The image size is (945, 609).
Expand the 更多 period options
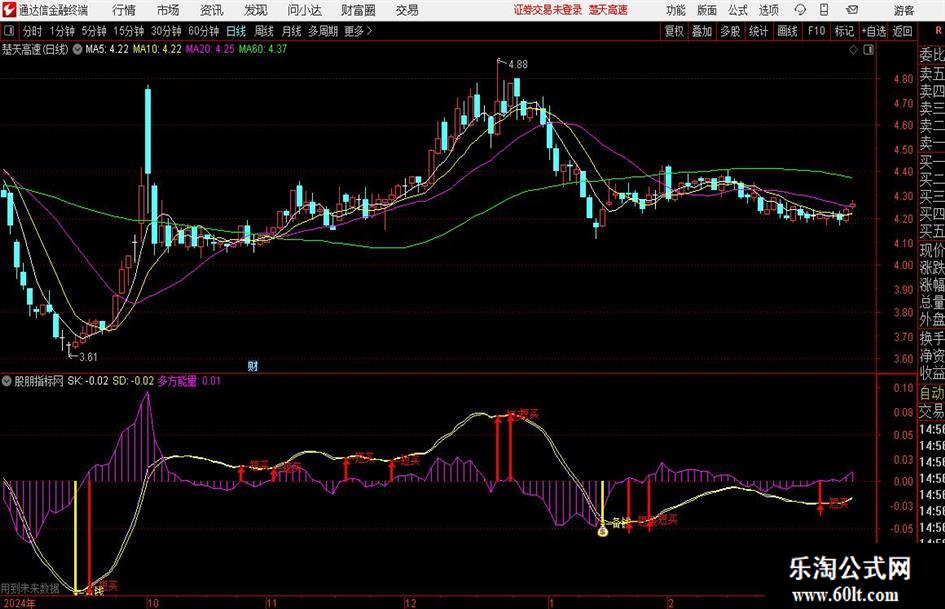pyautogui.click(x=358, y=31)
